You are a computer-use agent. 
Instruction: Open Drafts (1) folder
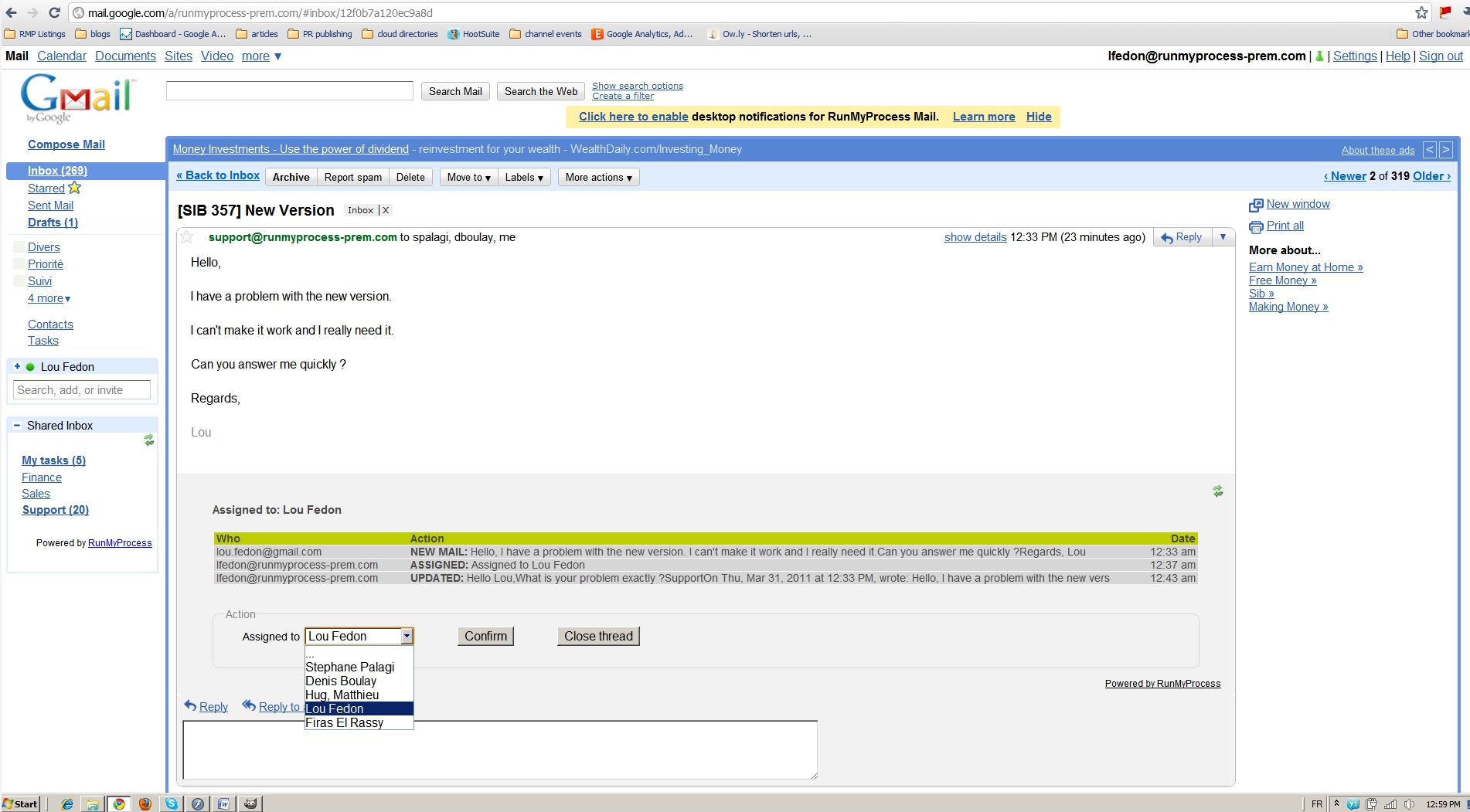tap(53, 223)
